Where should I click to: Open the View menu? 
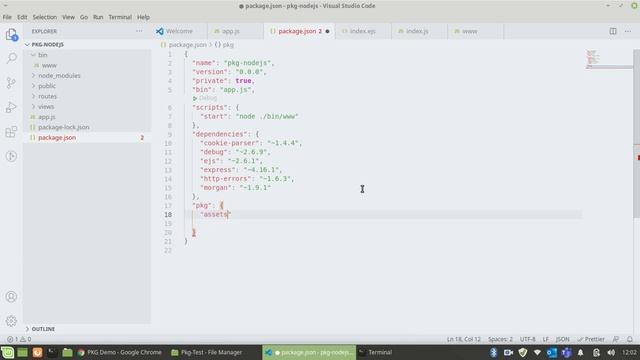pyautogui.click(x=68, y=17)
